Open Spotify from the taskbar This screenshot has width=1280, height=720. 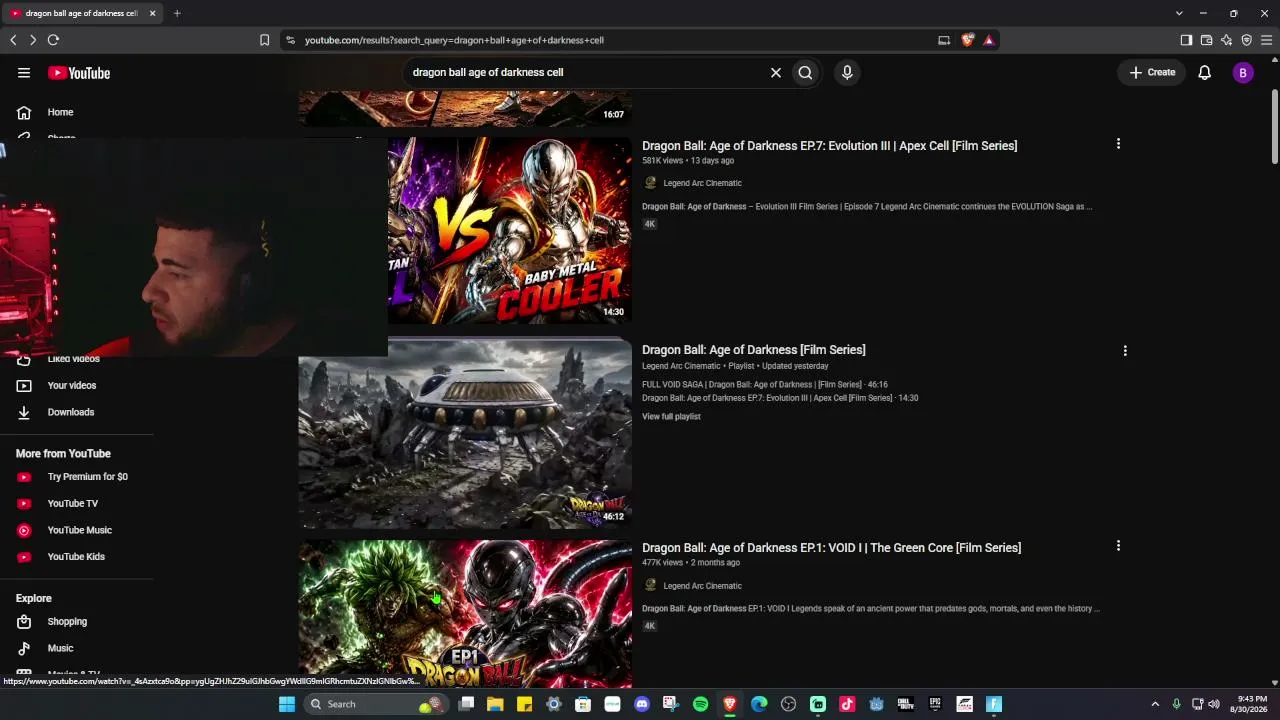700,704
